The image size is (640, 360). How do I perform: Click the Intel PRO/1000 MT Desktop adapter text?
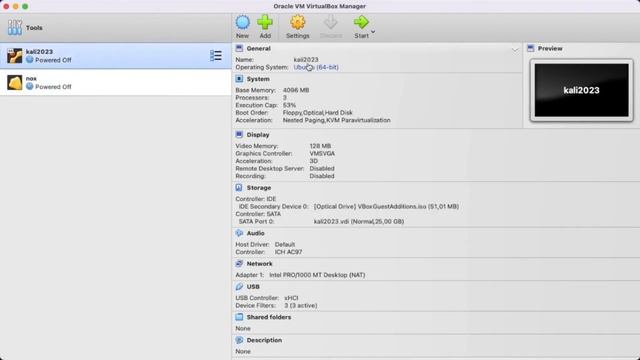[317, 275]
